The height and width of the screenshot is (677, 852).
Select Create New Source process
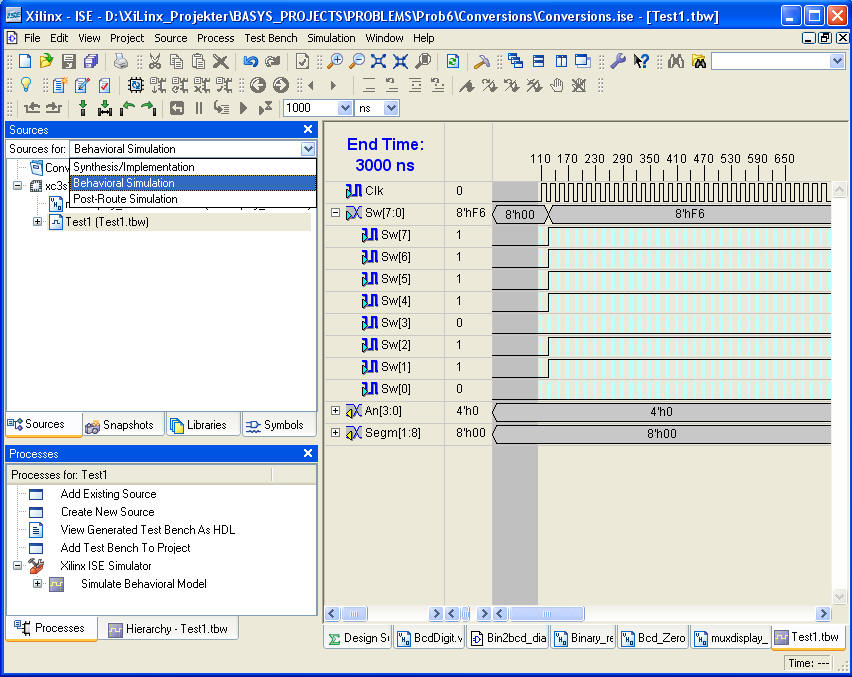tap(108, 512)
